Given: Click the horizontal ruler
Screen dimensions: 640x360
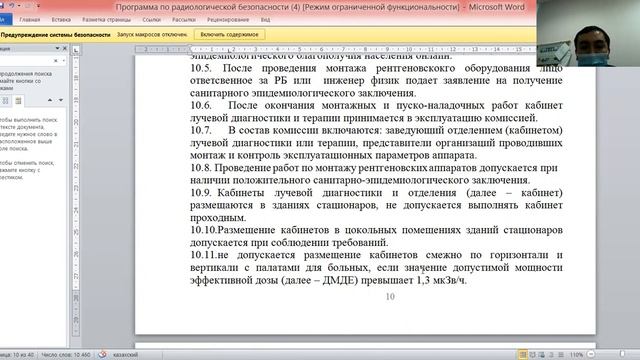Looking at the screenshot, I should (336, 49).
